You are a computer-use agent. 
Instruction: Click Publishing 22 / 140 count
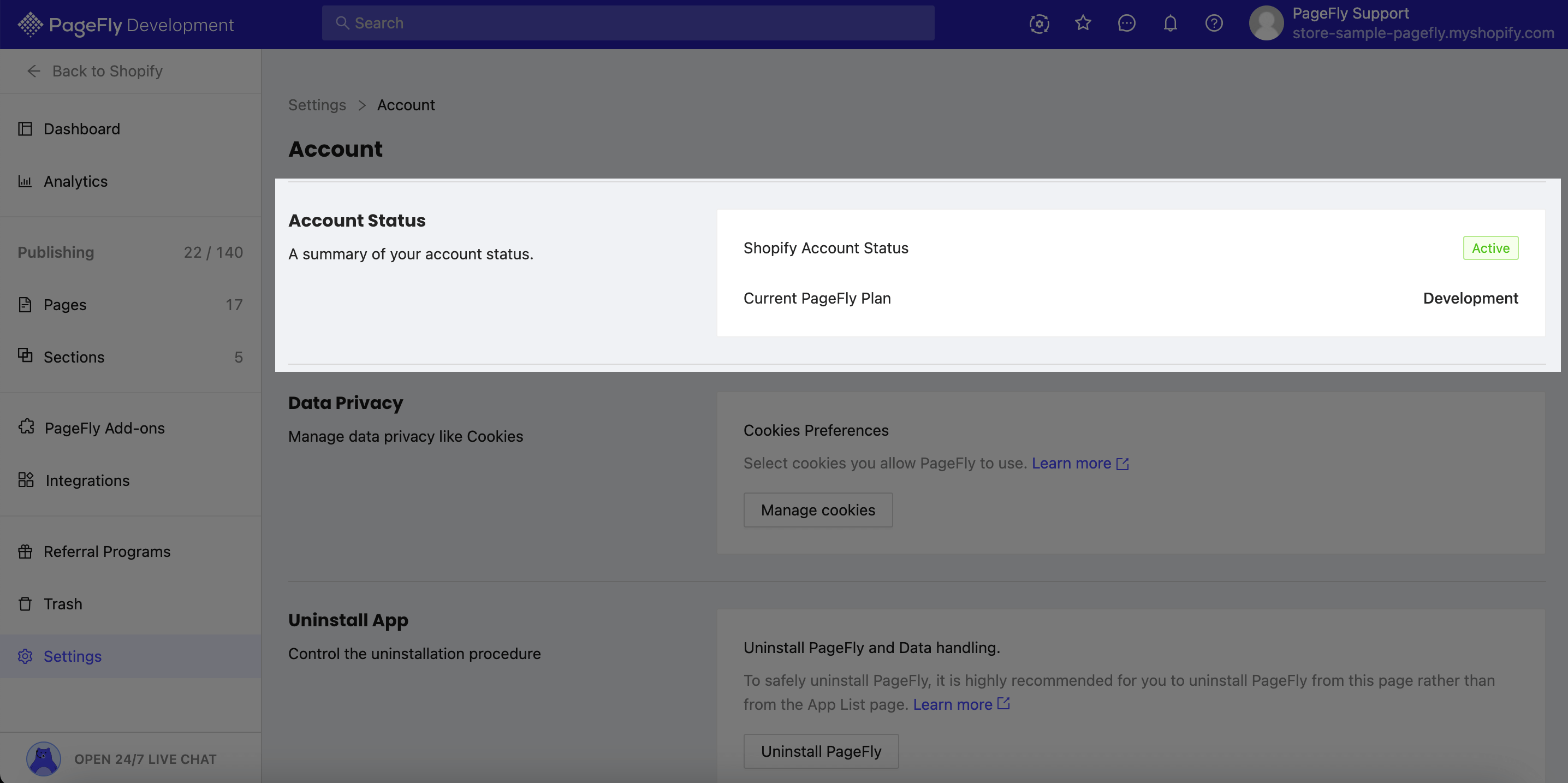[213, 252]
